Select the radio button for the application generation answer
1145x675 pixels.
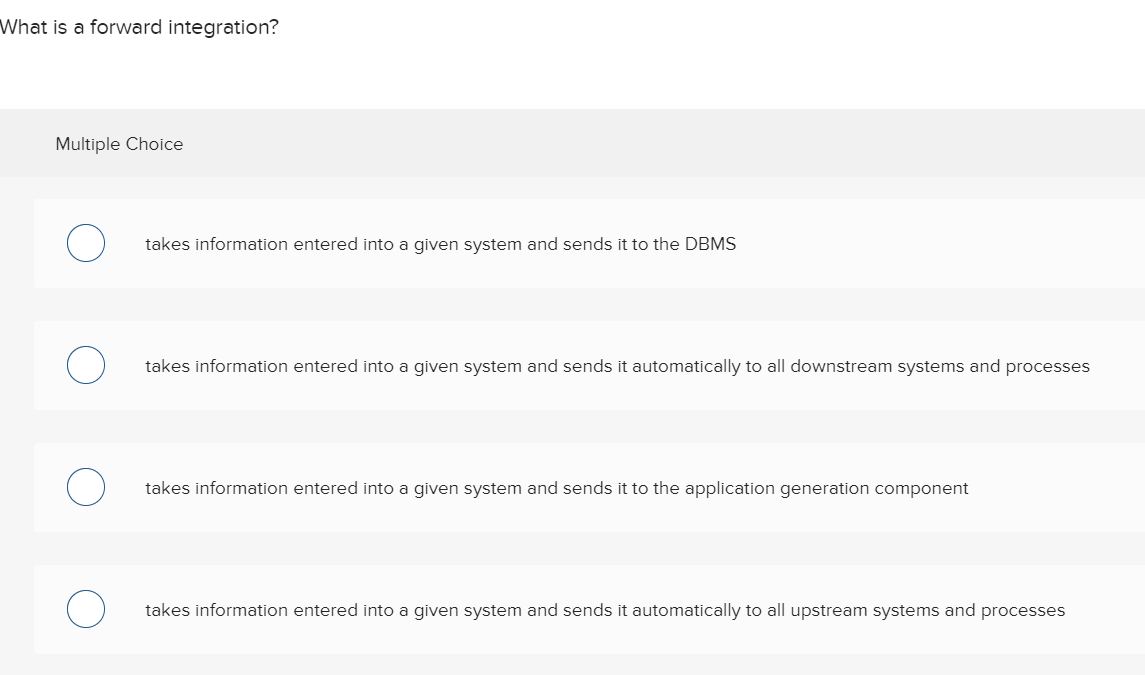point(85,487)
